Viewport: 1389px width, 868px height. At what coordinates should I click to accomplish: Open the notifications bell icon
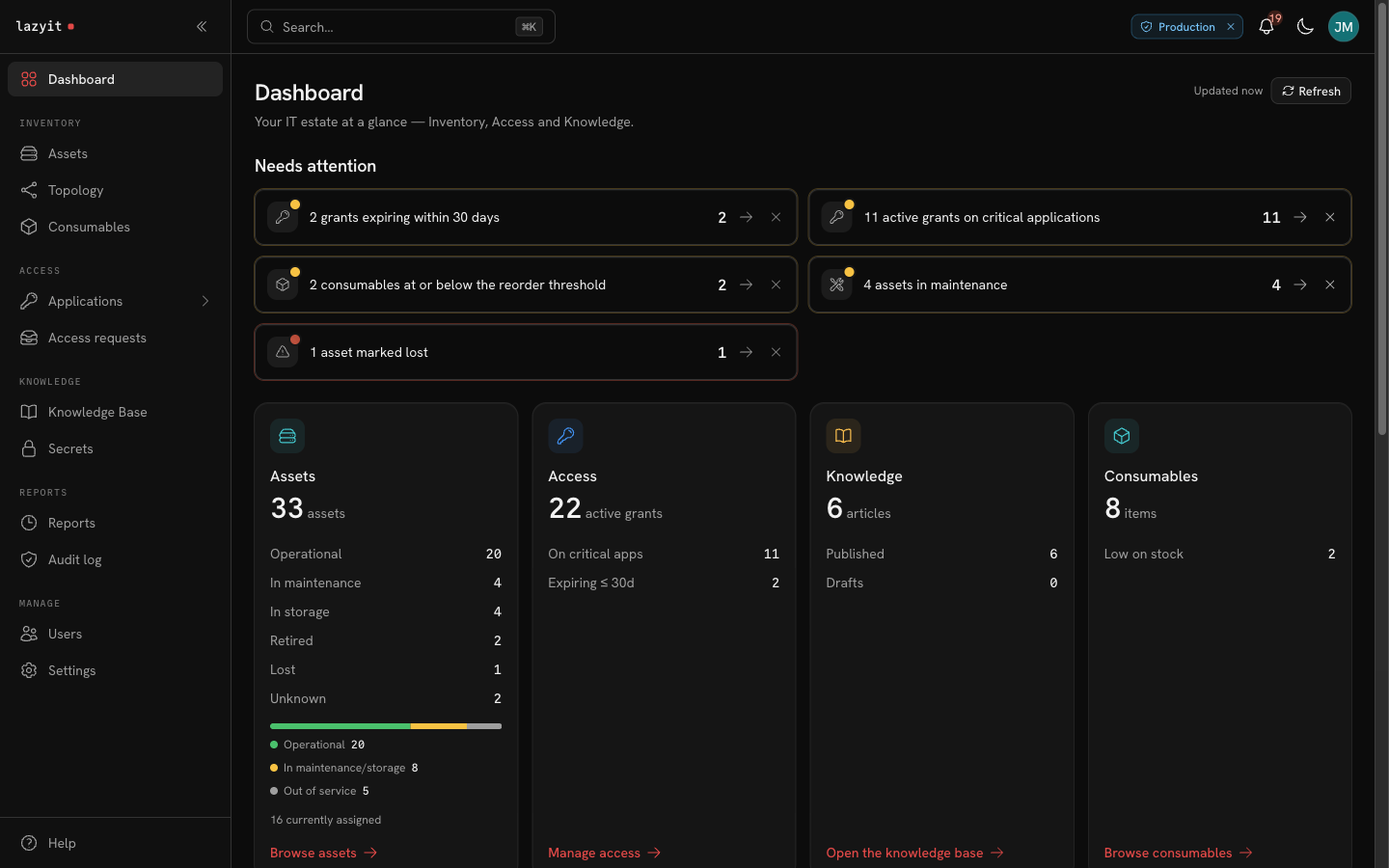[1266, 27]
